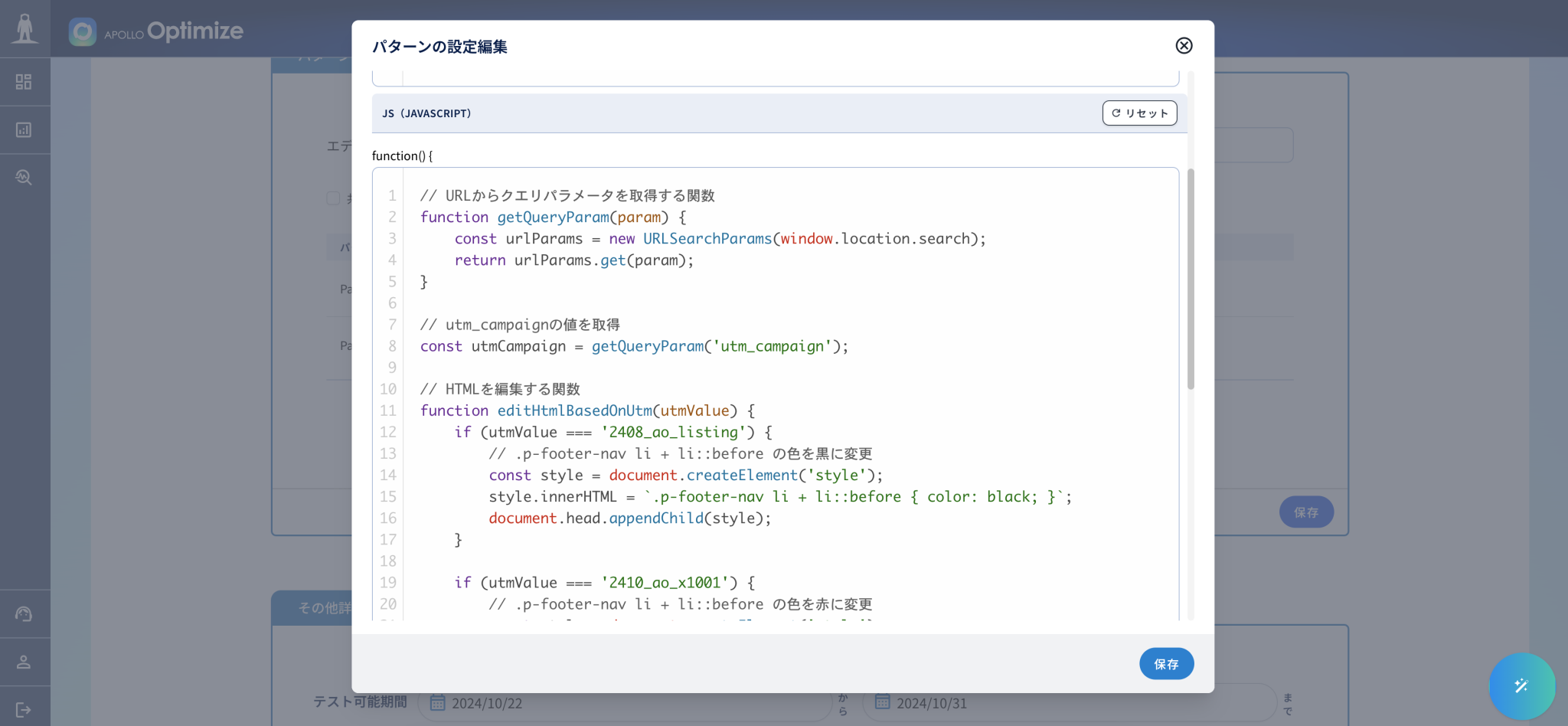The image size is (1568, 726).
Task: Open the account profile icon in sidebar
Action: click(x=24, y=662)
